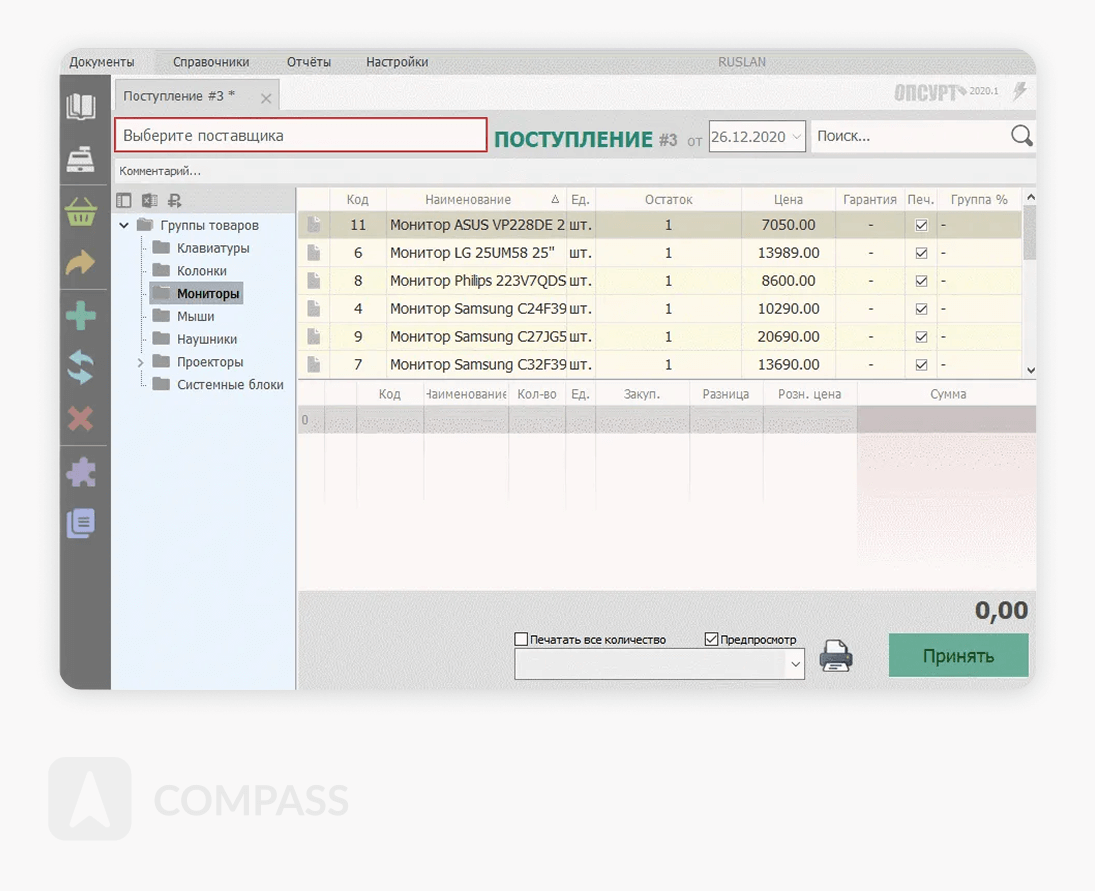The height and width of the screenshot is (891, 1095).
Task: Click the cash register sidebar icon
Action: [81, 159]
